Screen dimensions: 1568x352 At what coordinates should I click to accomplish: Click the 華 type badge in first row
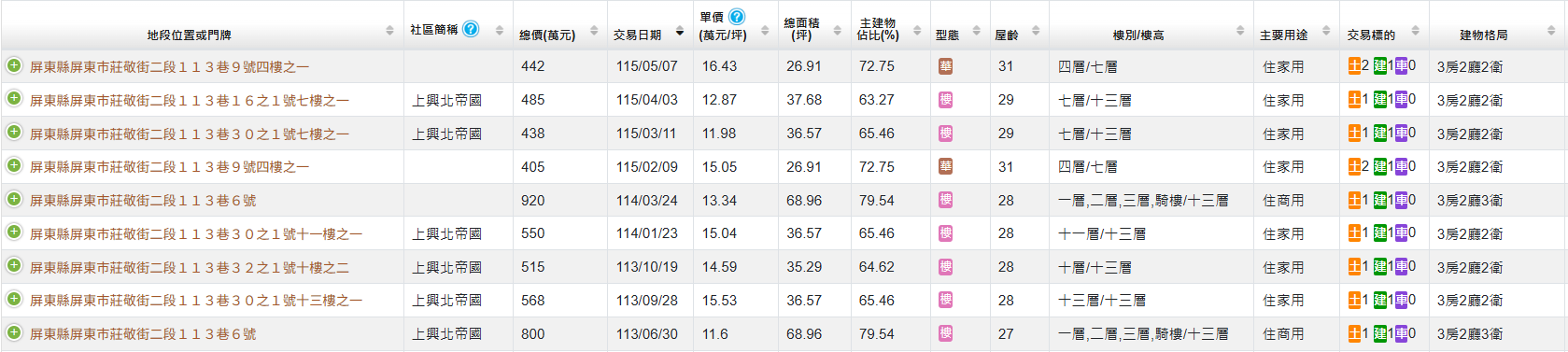click(946, 66)
